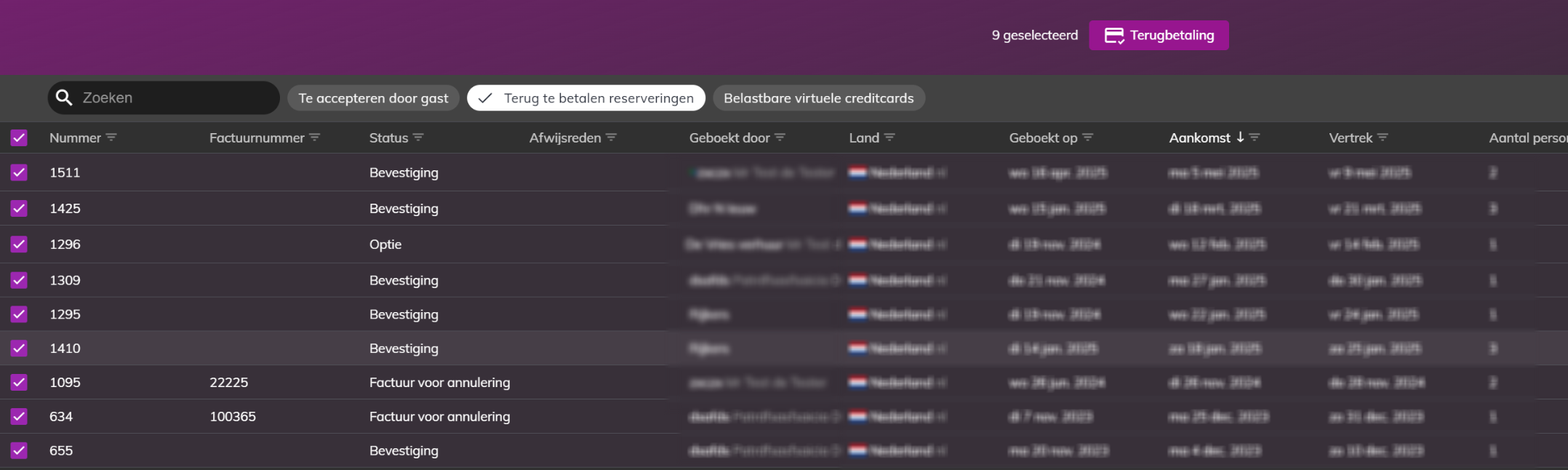
Task: Select the Te accepteren door gast filter
Action: [373, 98]
